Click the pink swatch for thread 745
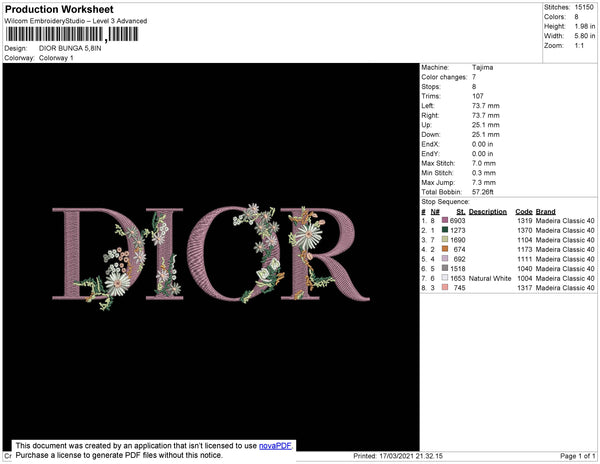The height and width of the screenshot is (464, 600). [445, 287]
